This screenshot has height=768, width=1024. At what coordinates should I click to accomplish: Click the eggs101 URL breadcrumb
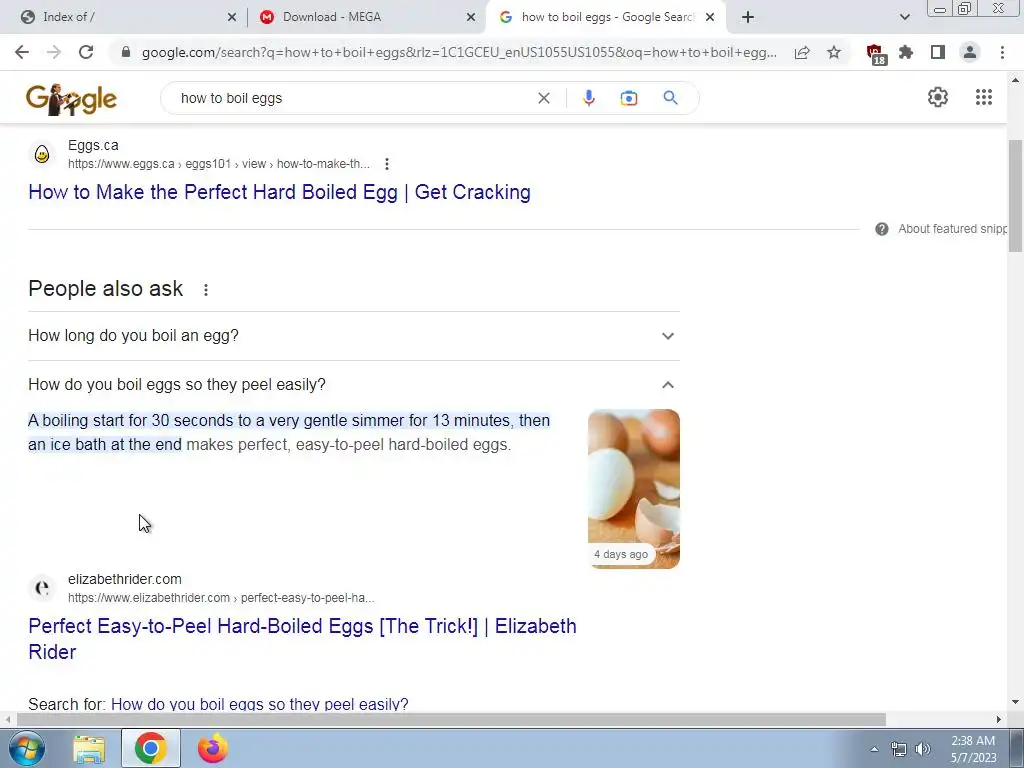208,164
